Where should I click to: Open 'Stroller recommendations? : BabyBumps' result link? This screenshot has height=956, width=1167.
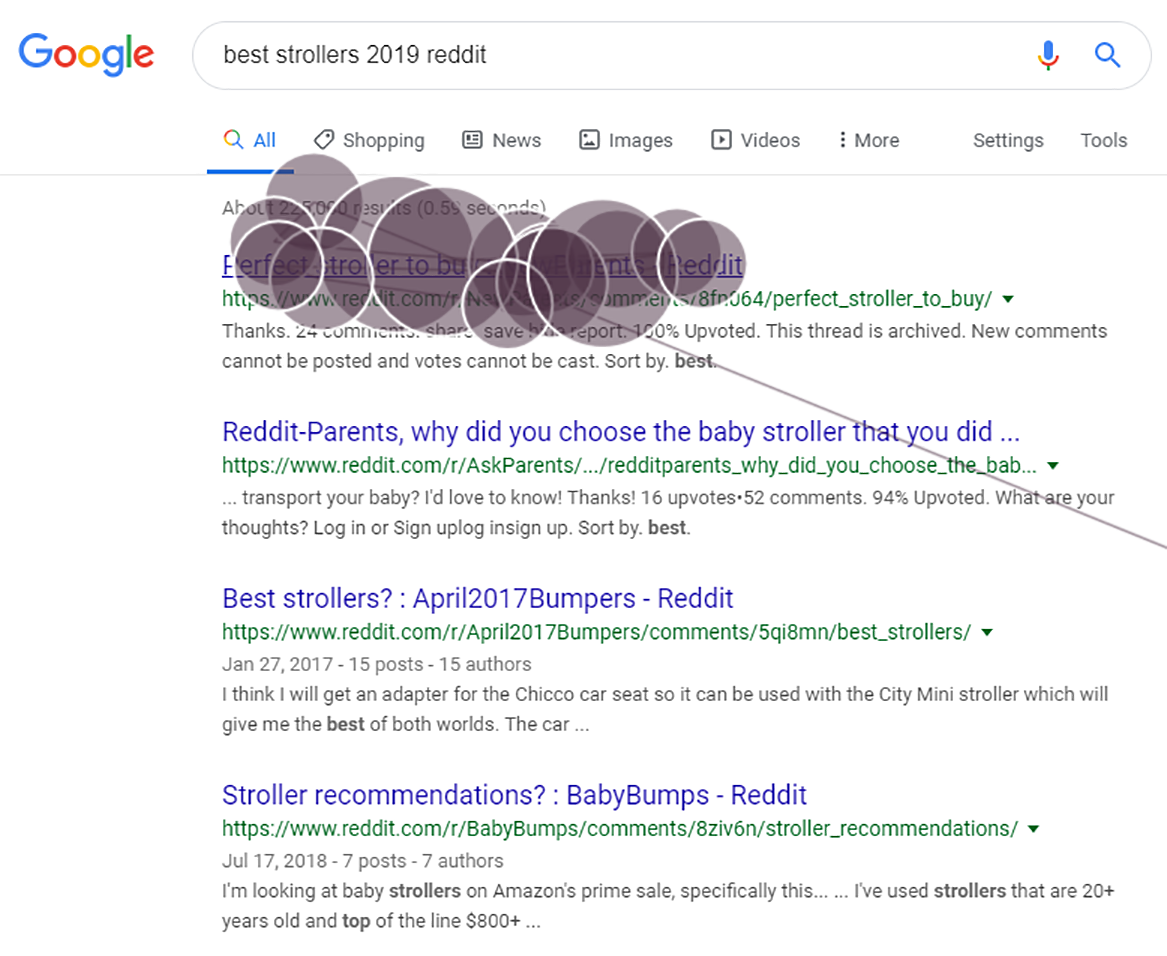point(514,795)
